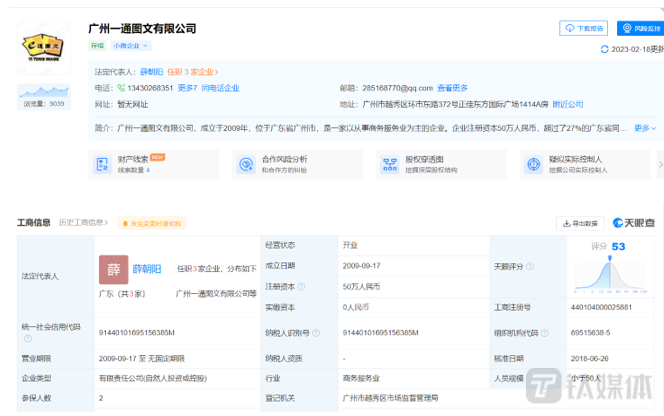Expand the 小微企业 tag dropdown
Image resolution: width=664 pixels, height=416 pixels.
pos(131,45)
